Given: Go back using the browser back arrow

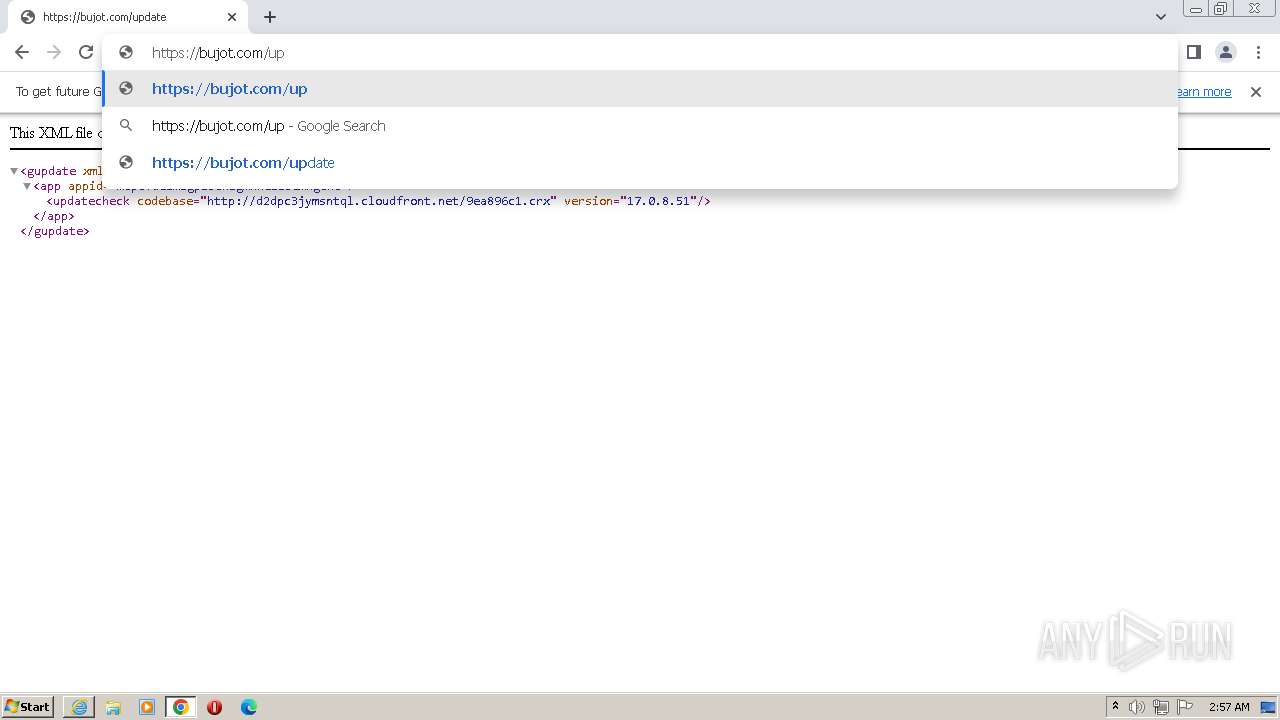Looking at the screenshot, I should tap(22, 52).
